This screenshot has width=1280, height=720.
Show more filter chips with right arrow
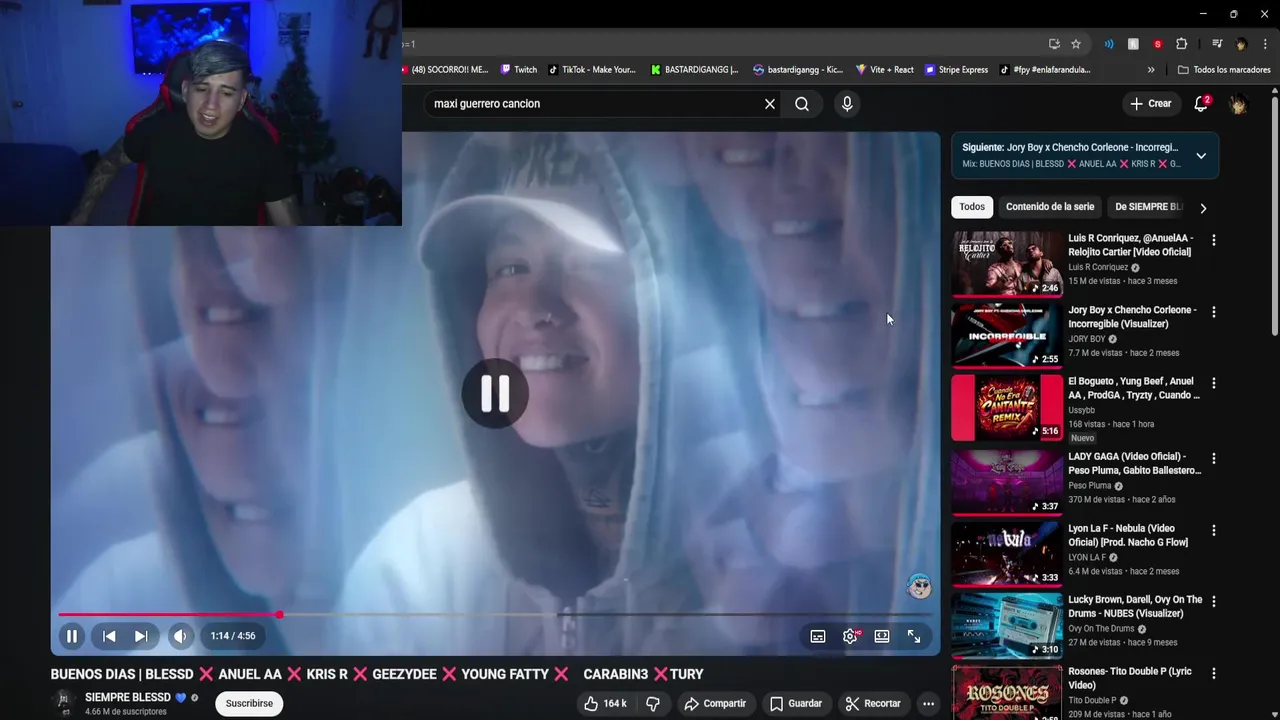(1203, 208)
